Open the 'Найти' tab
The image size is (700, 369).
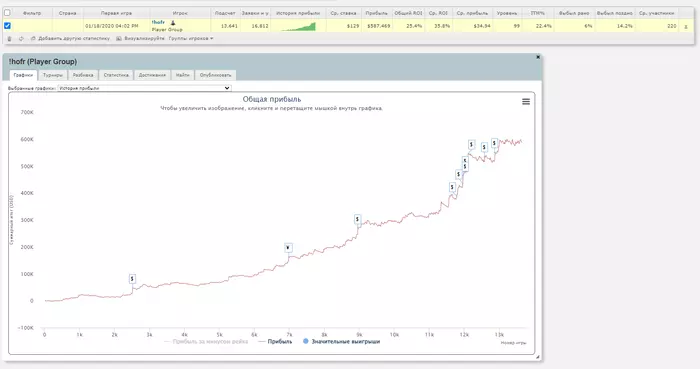[182, 75]
